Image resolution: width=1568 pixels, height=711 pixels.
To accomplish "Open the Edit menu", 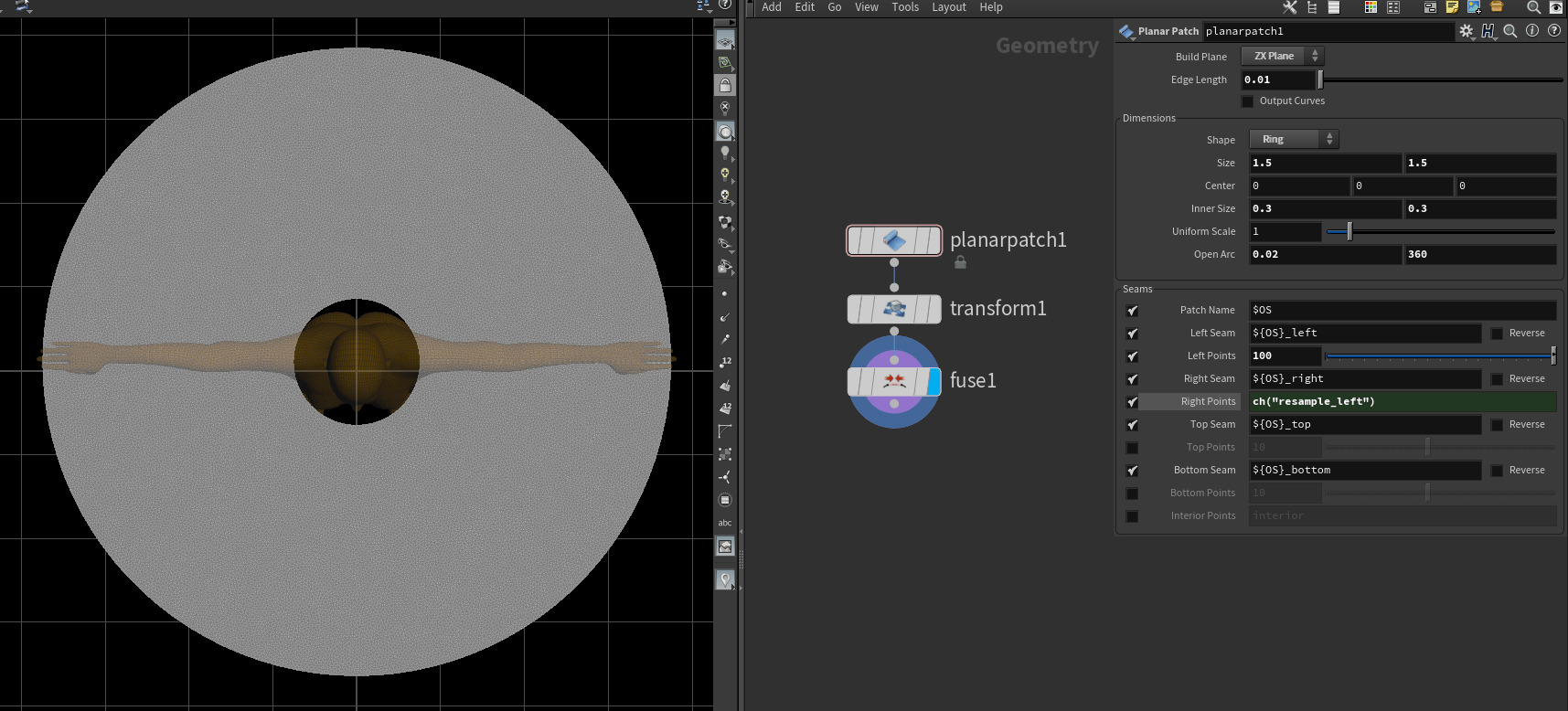I will coord(805,7).
